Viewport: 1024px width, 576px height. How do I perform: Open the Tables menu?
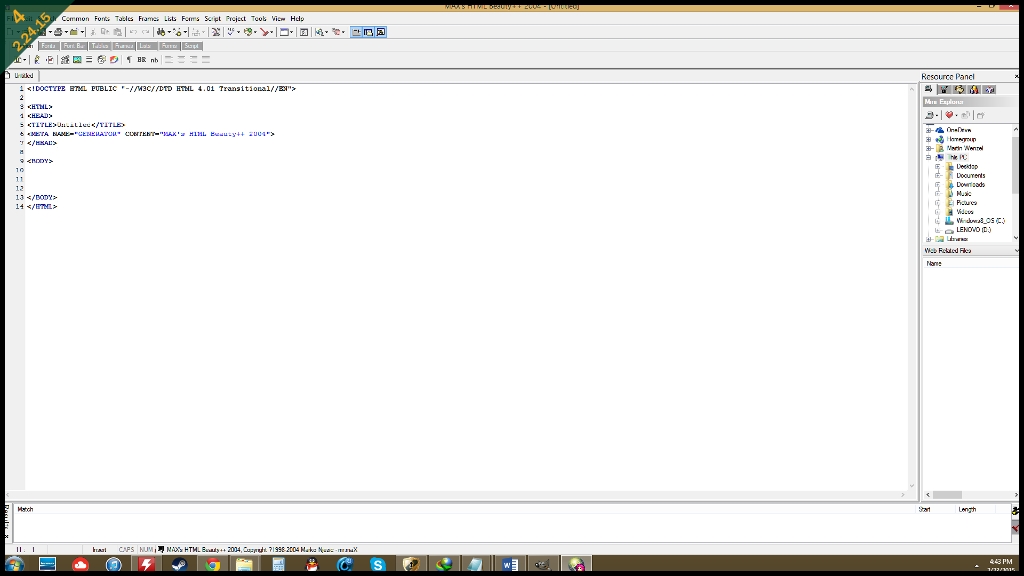coord(124,18)
